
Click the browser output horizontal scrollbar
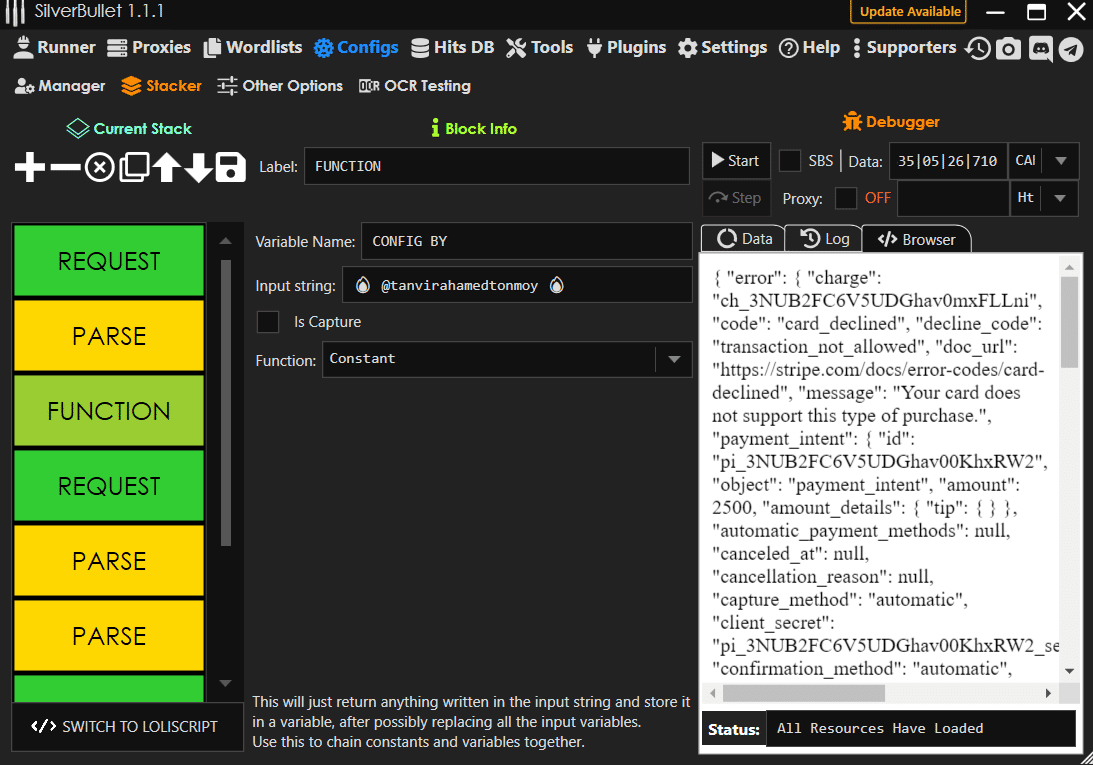[x=803, y=693]
